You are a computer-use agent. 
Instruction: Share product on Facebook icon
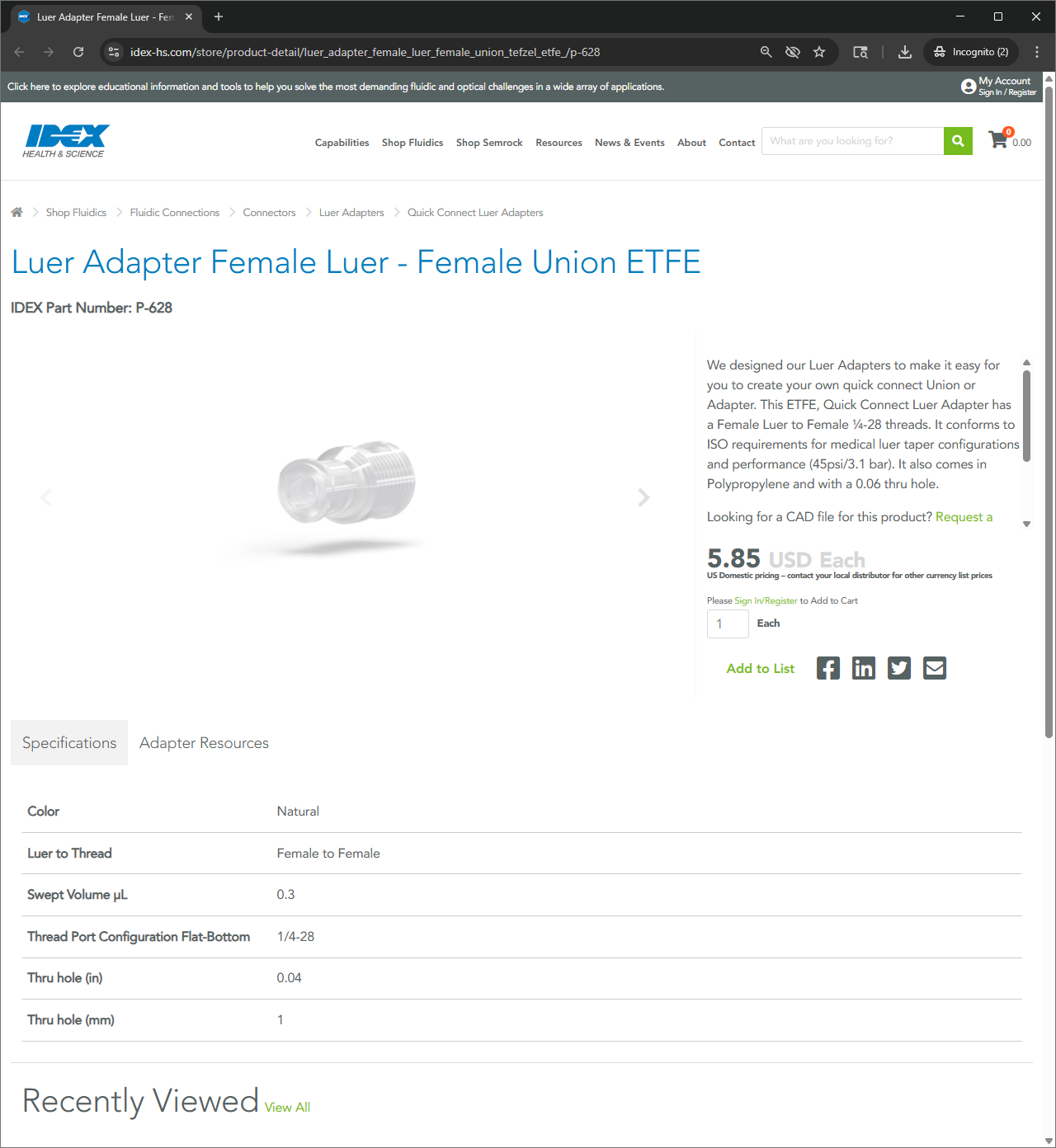(828, 668)
